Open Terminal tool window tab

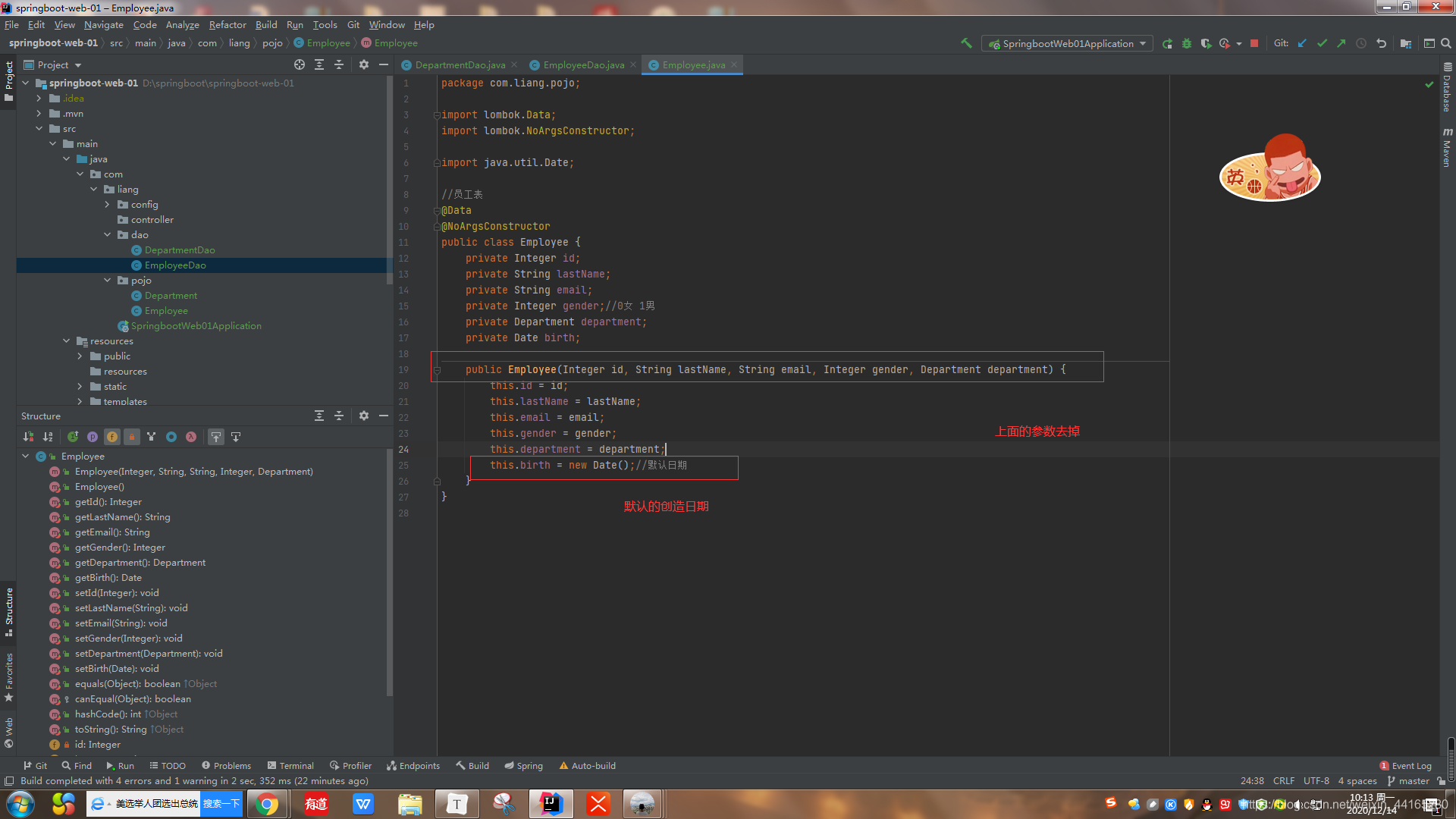click(x=290, y=766)
